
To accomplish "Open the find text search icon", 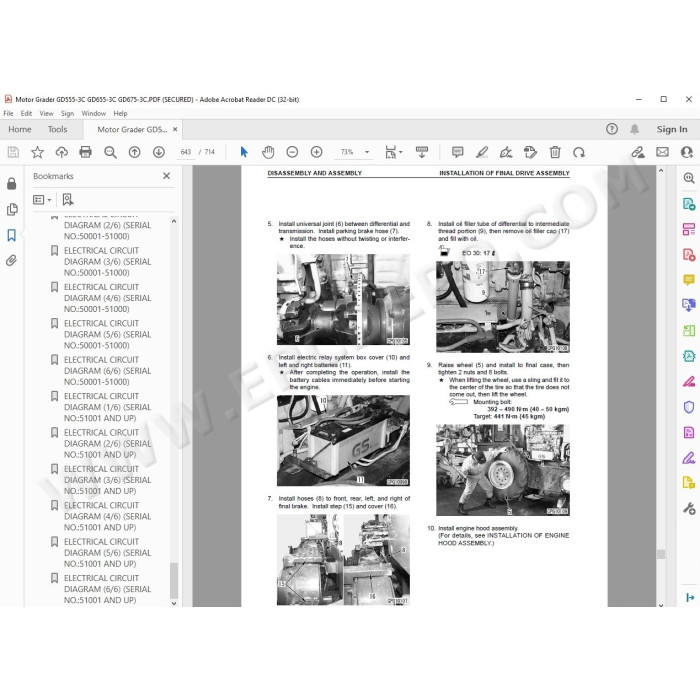I will (x=110, y=152).
